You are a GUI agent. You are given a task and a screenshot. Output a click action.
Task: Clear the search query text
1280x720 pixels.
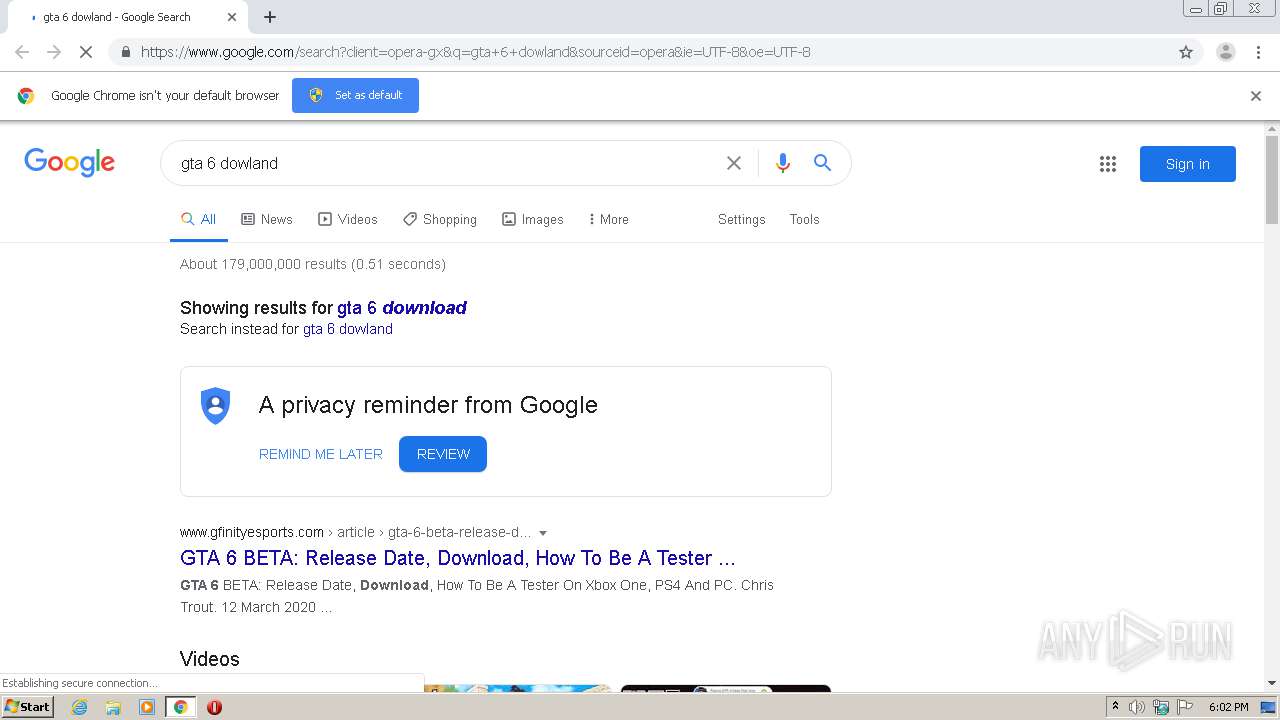[734, 163]
